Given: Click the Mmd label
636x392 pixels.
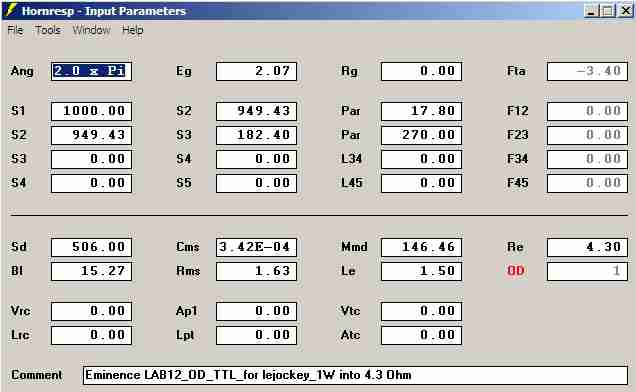Looking at the screenshot, I should point(354,247).
